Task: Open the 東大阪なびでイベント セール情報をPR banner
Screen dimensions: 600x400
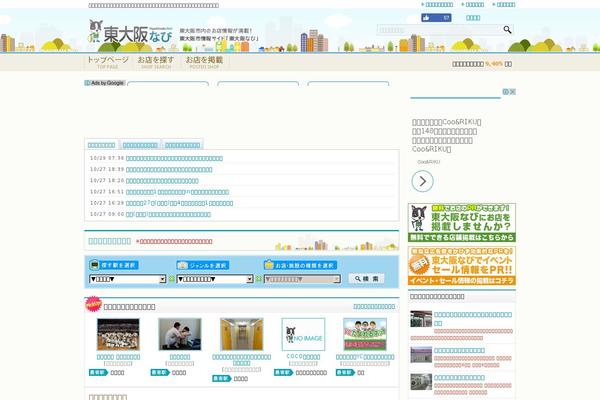Action: point(462,266)
